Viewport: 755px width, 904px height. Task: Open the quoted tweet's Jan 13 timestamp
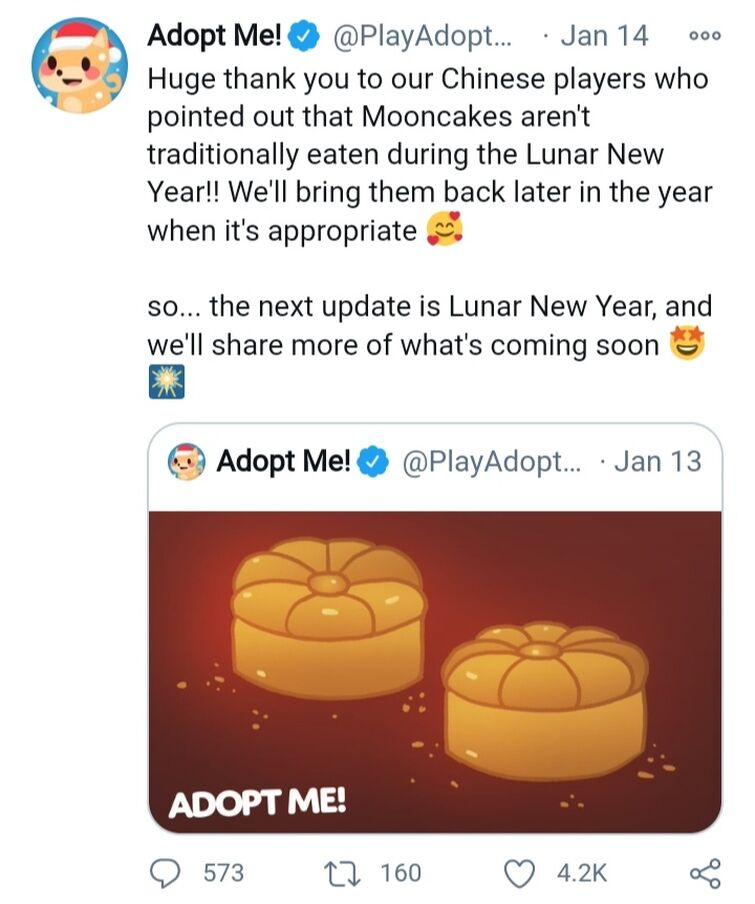click(x=658, y=462)
